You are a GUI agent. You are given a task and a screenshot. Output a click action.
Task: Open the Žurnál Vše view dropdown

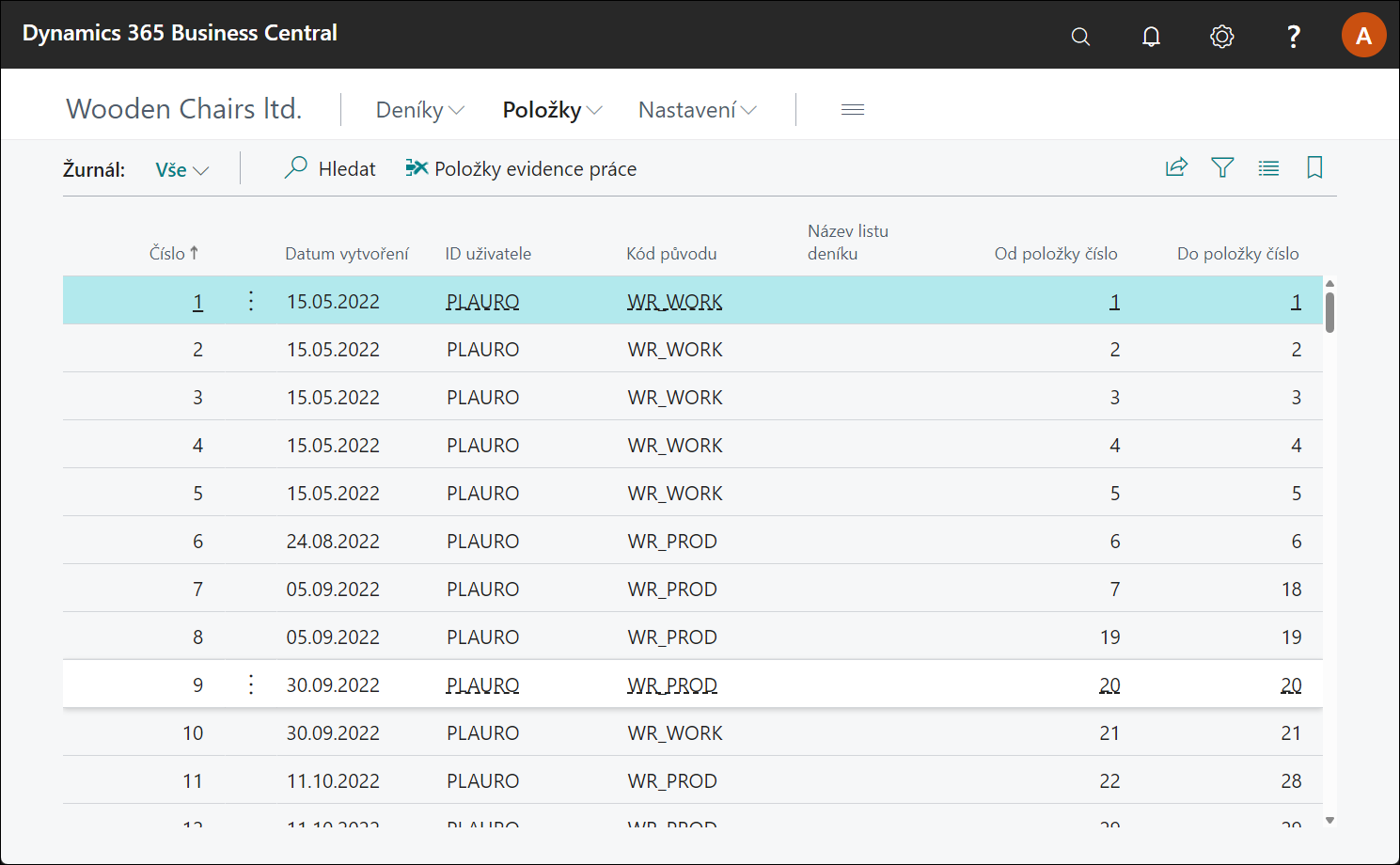181,170
